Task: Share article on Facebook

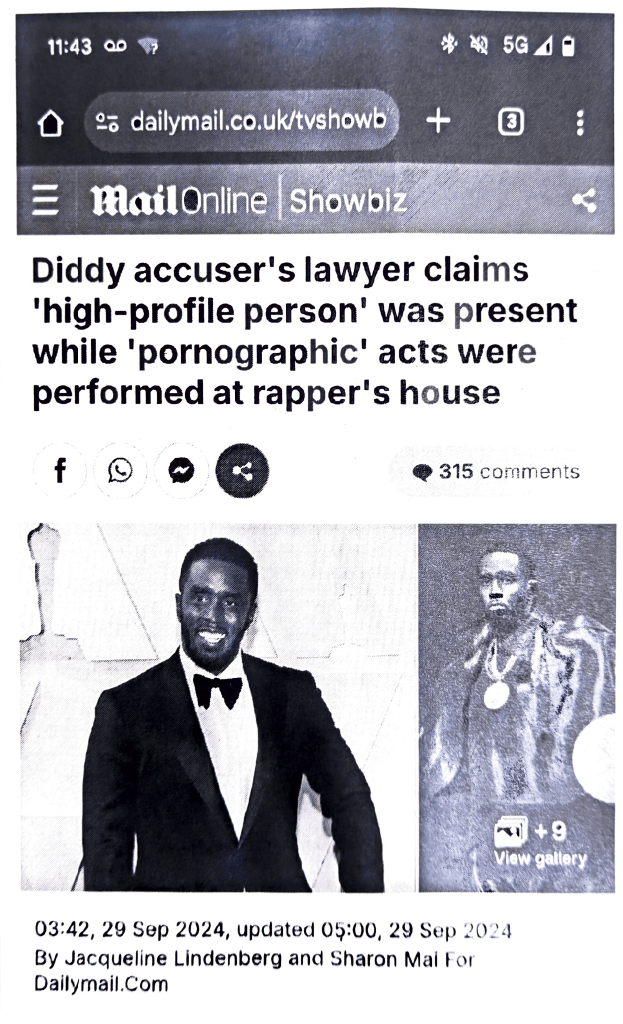Action: 60,470
